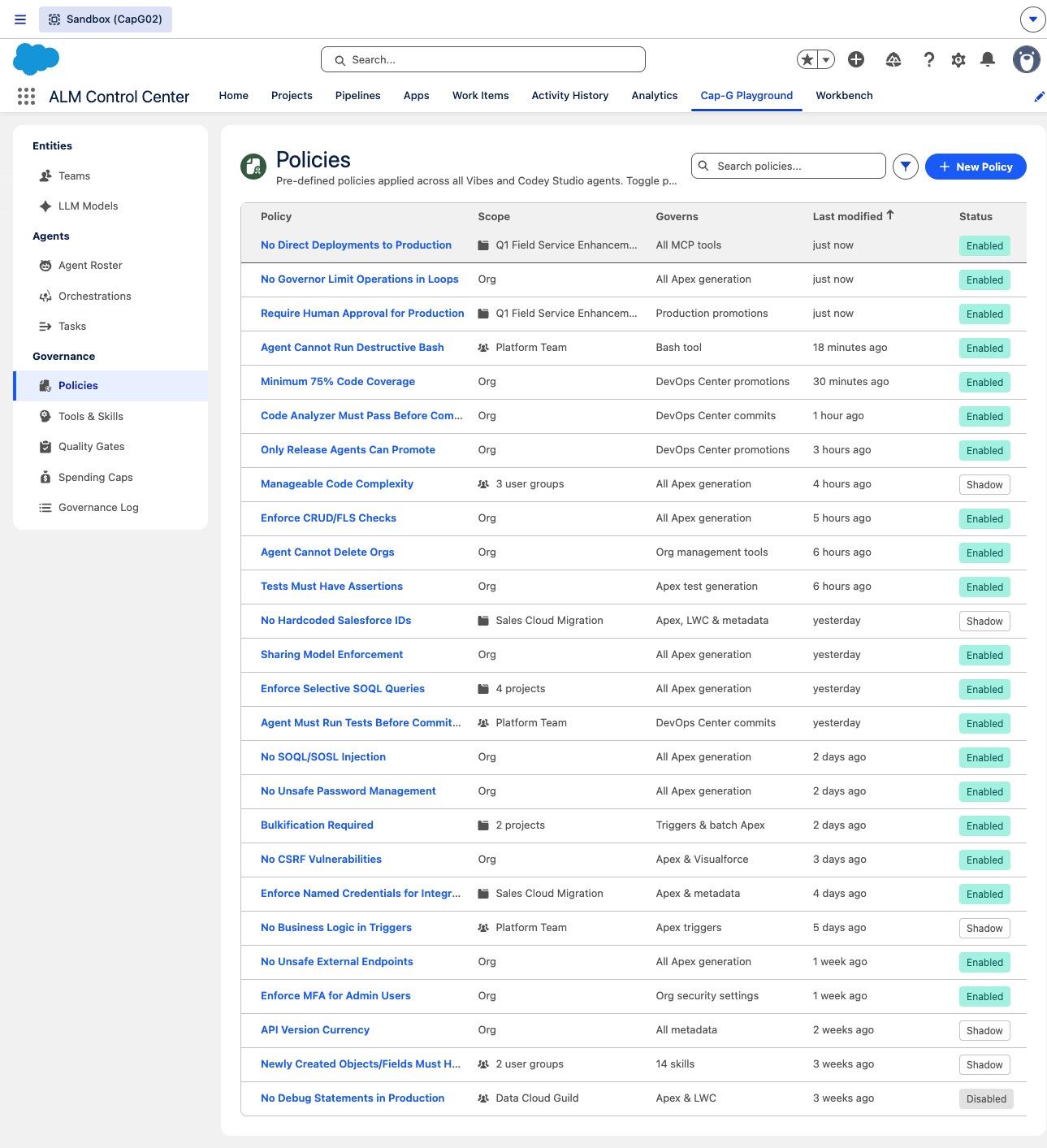Sort by the Status column header
This screenshot has width=1047, height=1148.
[x=976, y=217]
